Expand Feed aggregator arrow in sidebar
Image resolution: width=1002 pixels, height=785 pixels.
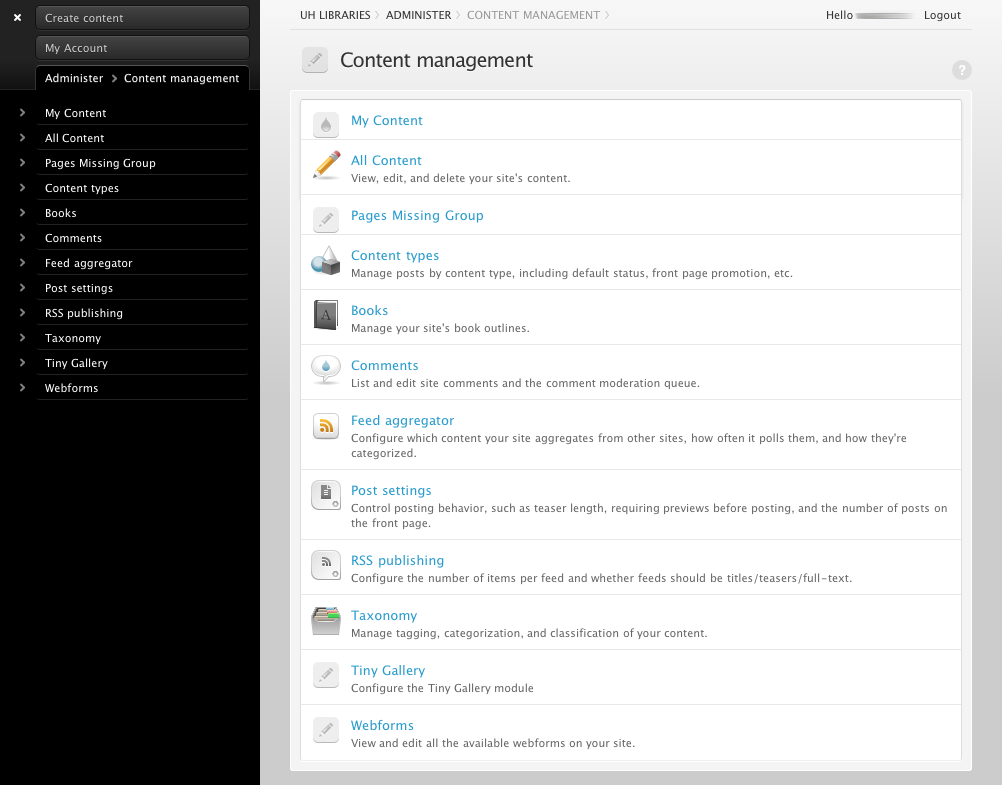(22, 262)
